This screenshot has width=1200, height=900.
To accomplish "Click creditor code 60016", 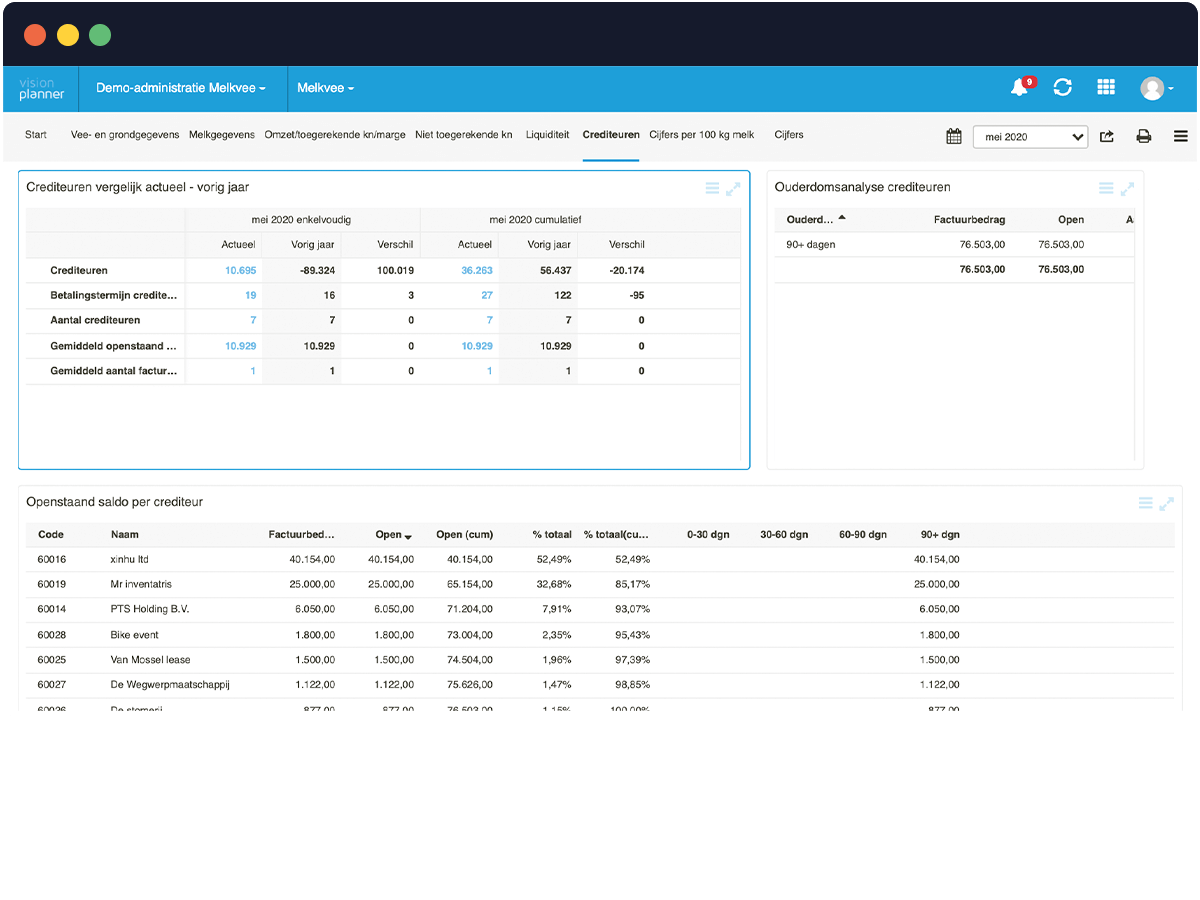I will pyautogui.click(x=52, y=560).
